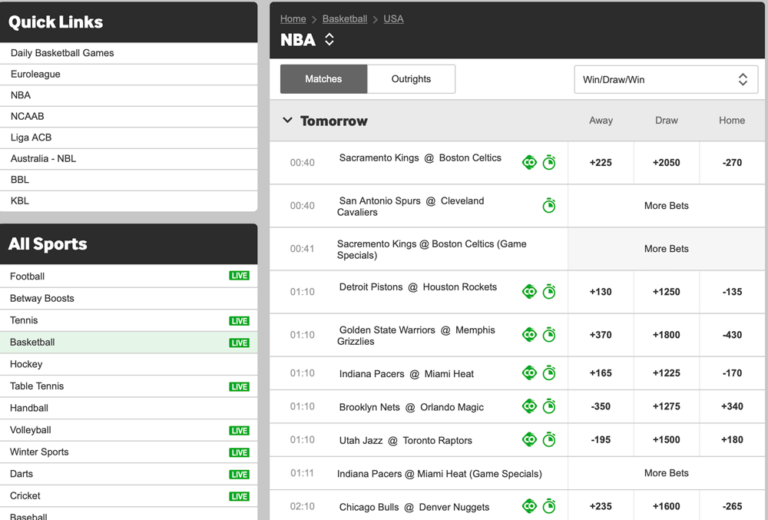Click the LIVE badge next to Volleyball
The width and height of the screenshot is (768, 520).
point(239,430)
